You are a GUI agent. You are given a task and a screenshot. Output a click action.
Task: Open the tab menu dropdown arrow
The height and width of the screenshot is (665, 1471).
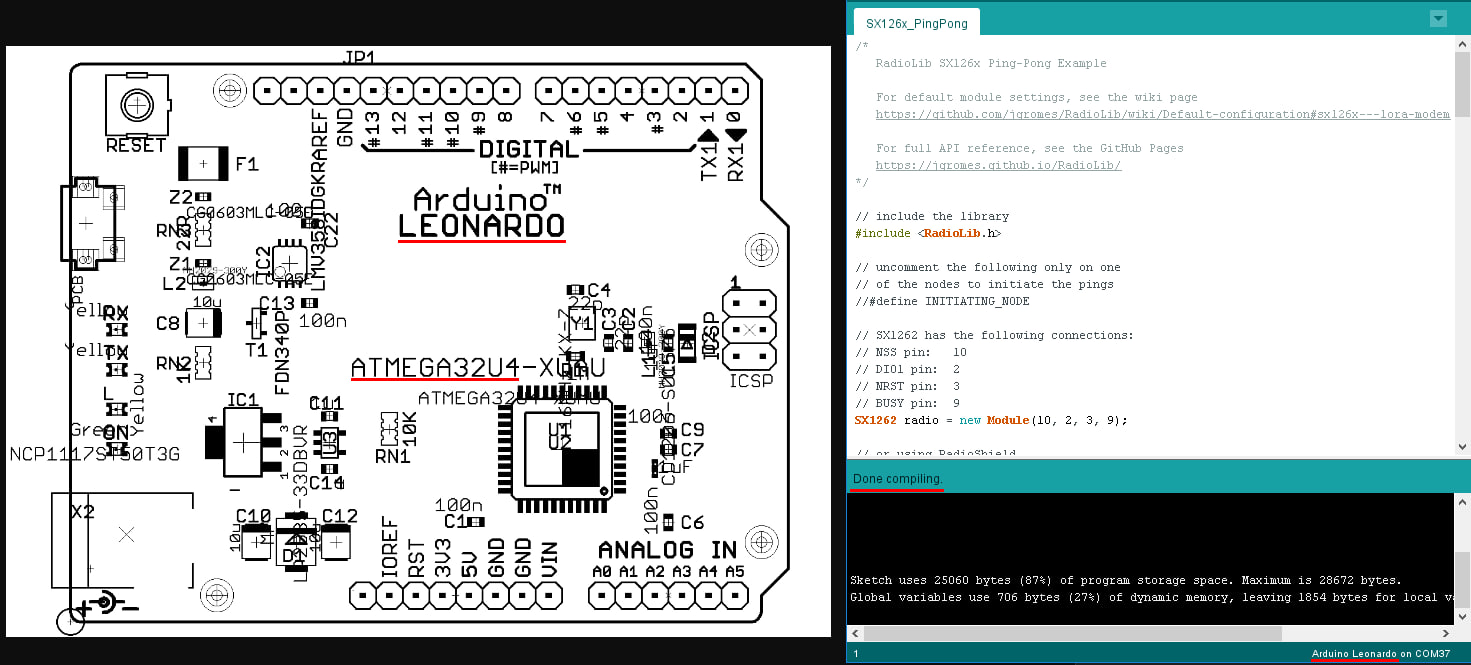point(1438,18)
